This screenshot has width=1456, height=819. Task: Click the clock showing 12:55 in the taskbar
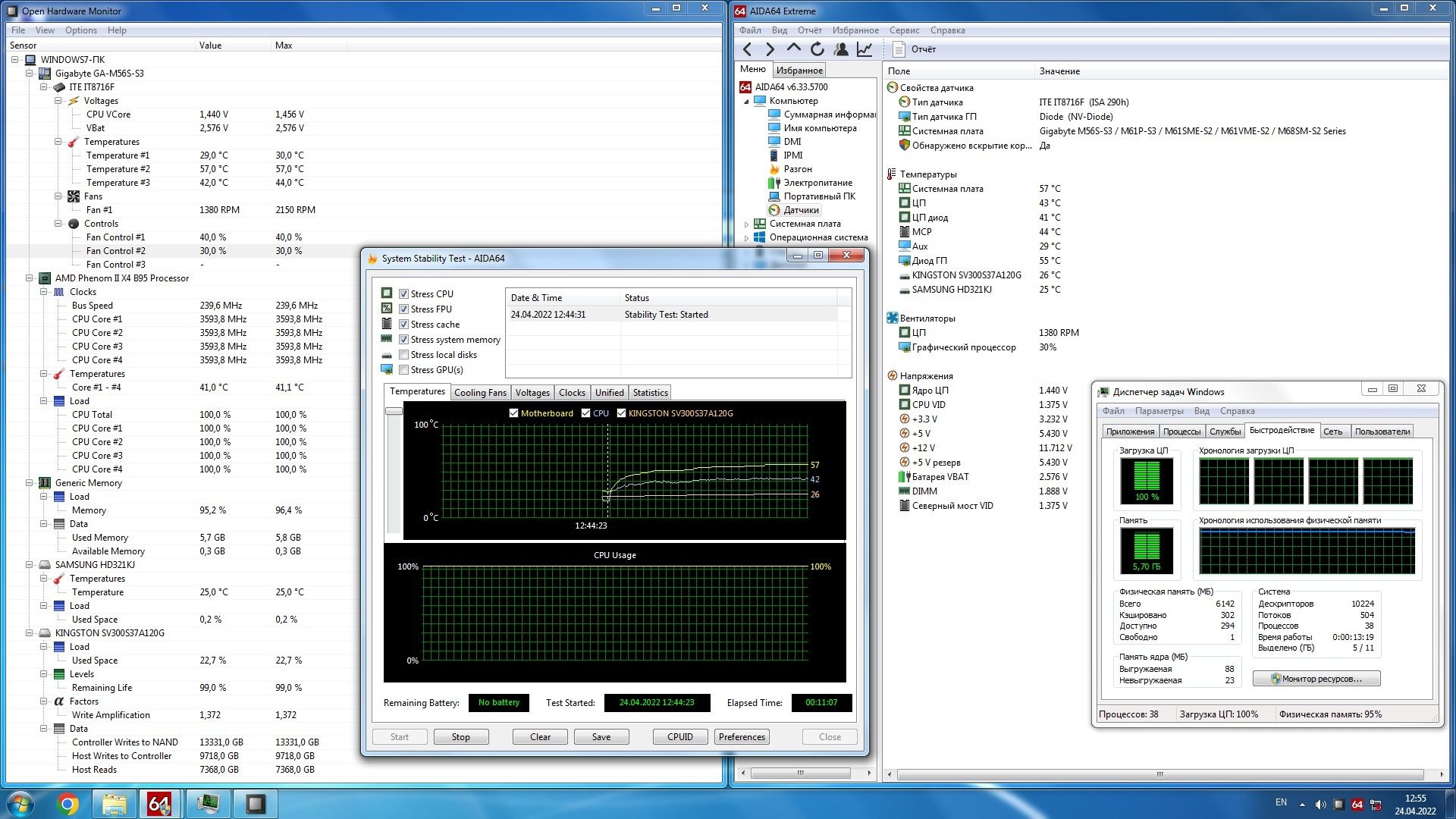pyautogui.click(x=1415, y=799)
